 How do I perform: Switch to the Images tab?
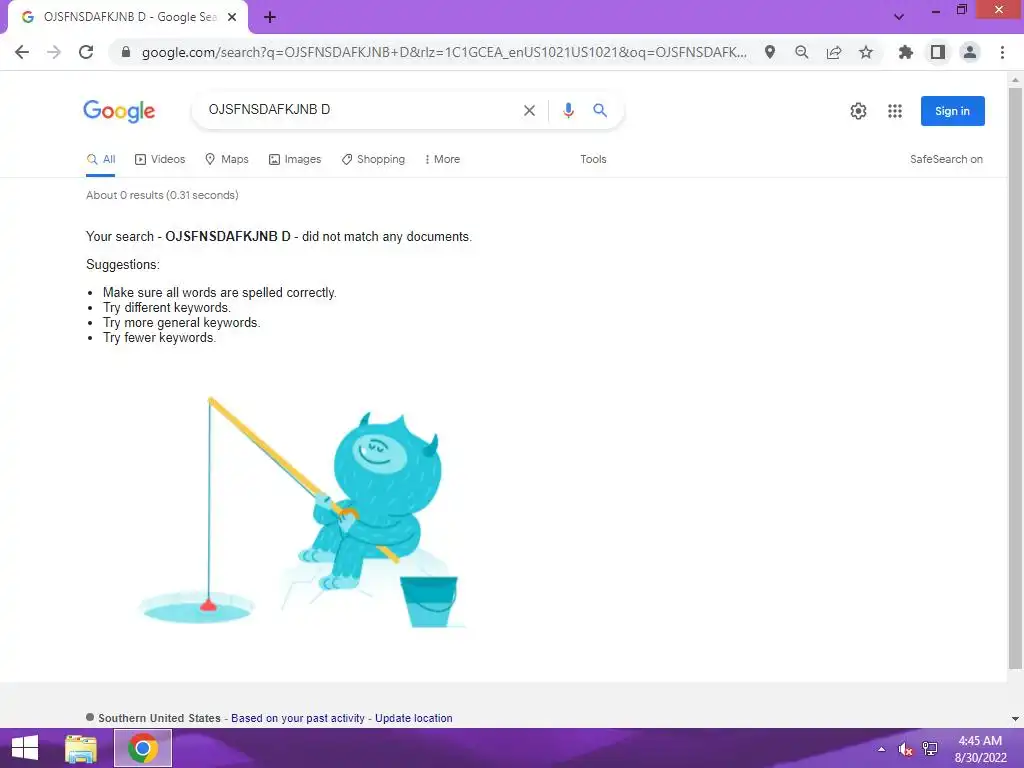tap(295, 159)
